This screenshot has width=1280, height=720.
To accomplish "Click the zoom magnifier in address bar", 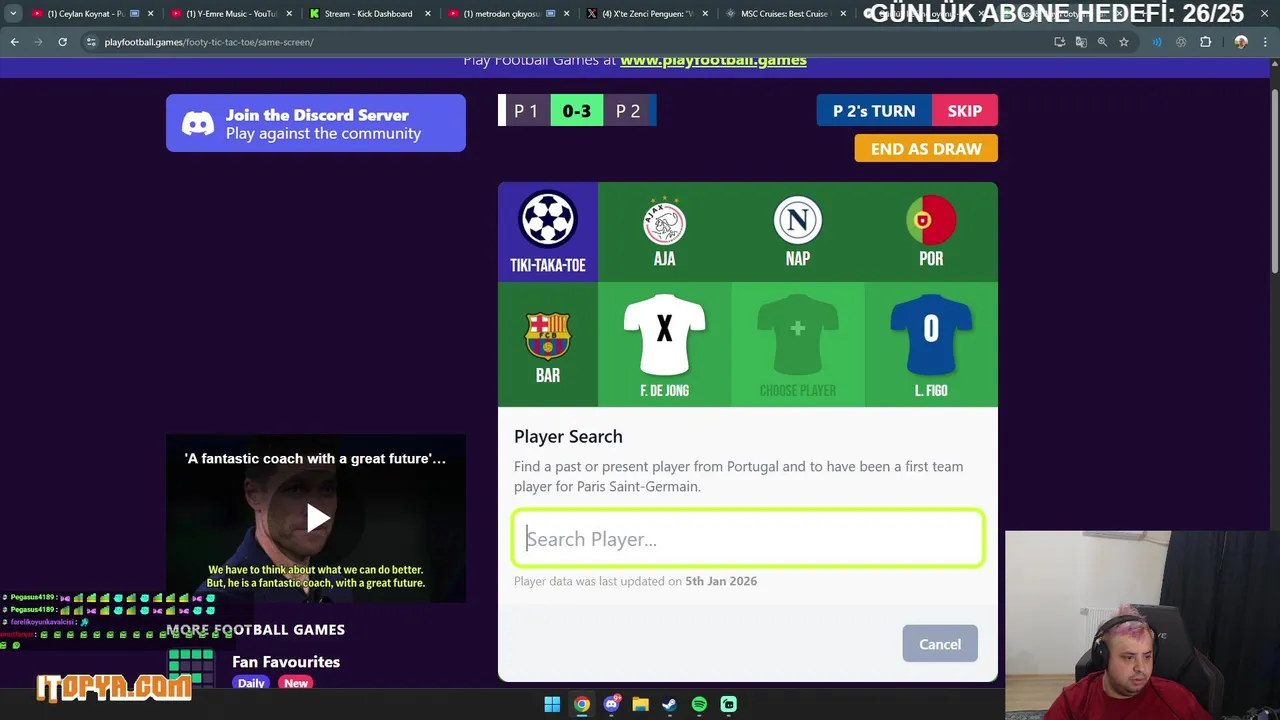I will pyautogui.click(x=1102, y=42).
